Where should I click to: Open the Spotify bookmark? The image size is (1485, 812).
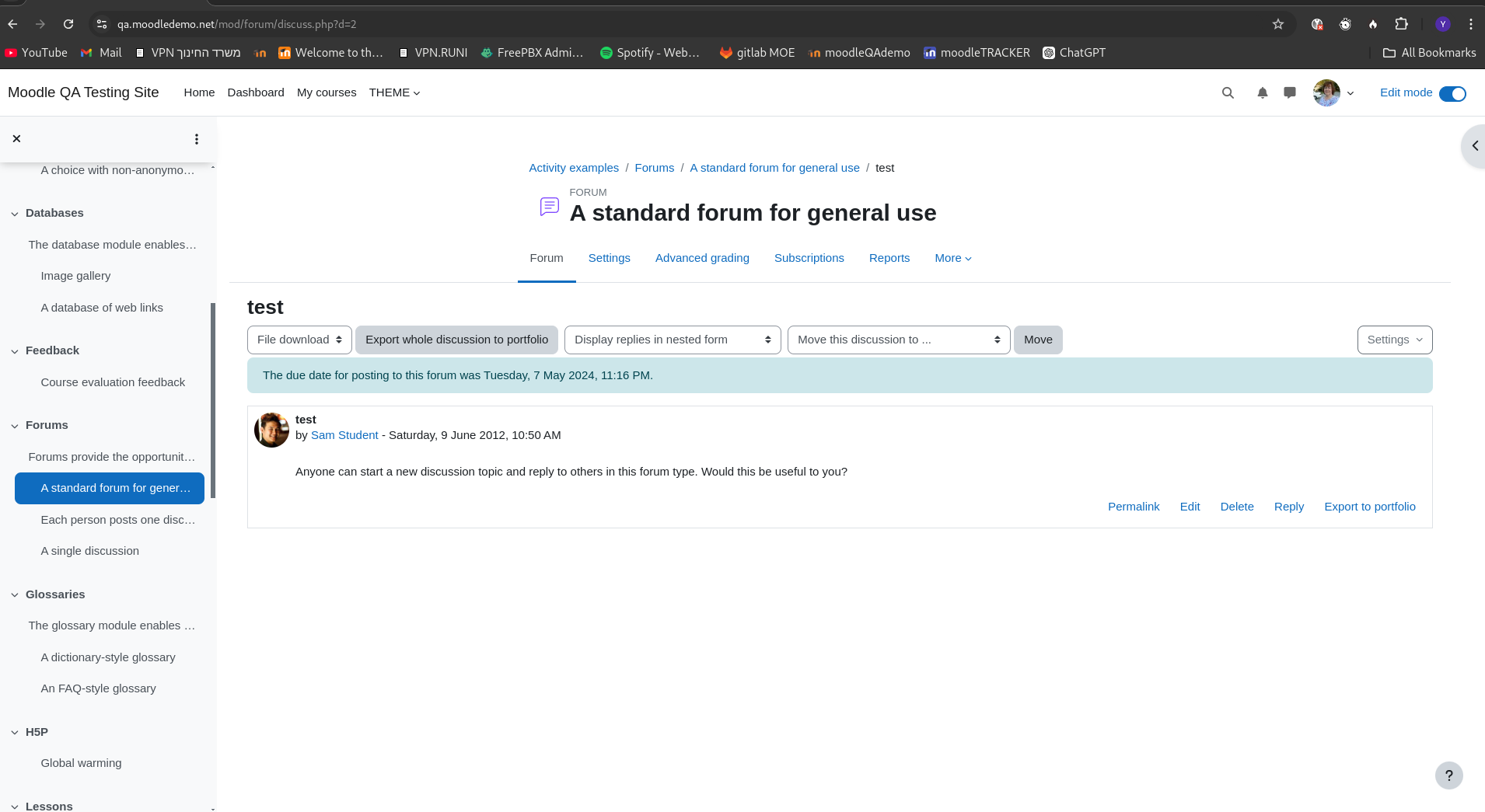[650, 53]
